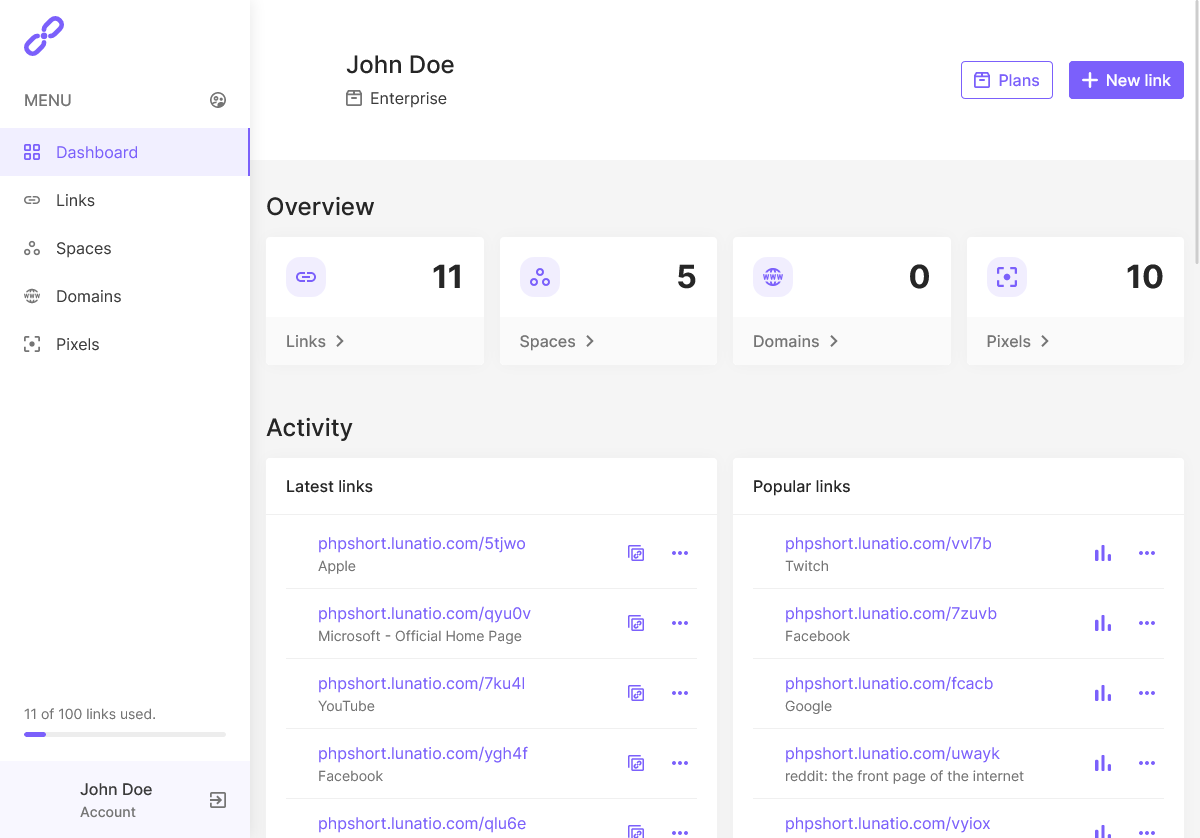Open Domains in the sidebar menu
The width and height of the screenshot is (1200, 838).
pos(124,296)
